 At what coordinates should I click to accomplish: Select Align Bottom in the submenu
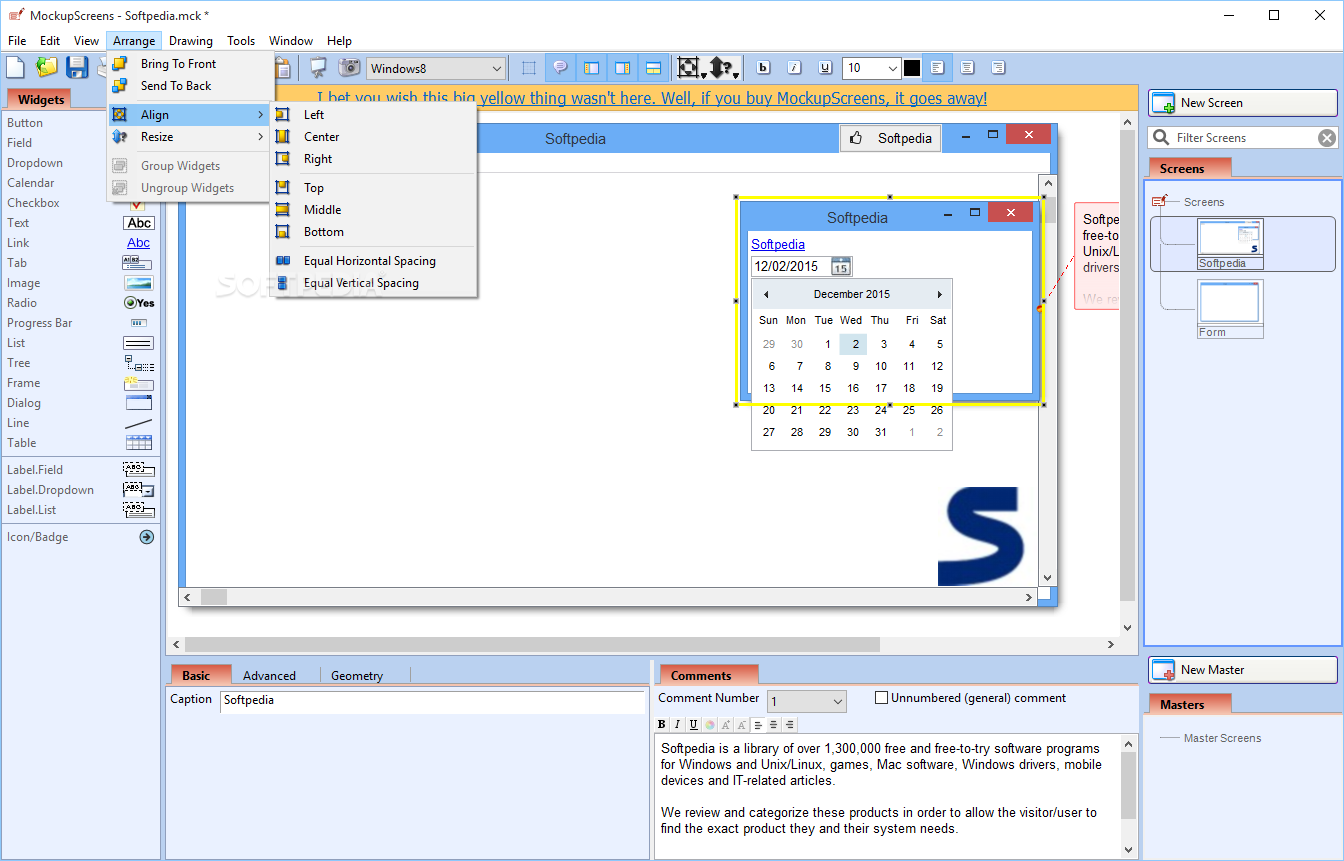(374, 232)
